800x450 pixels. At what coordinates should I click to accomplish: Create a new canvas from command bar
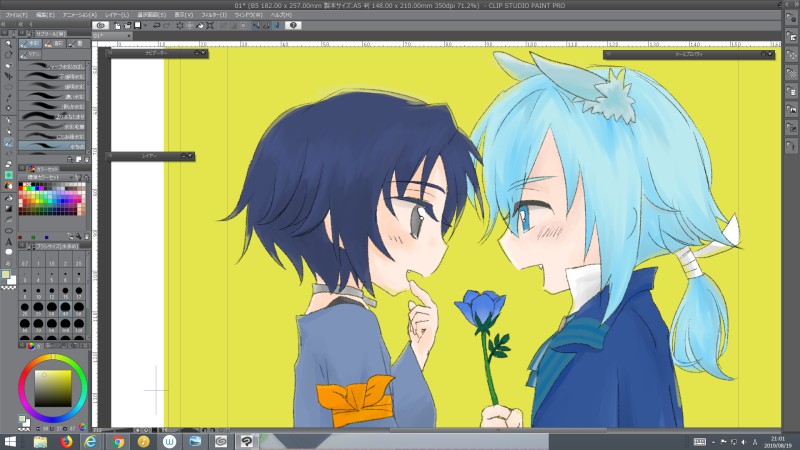click(117, 25)
